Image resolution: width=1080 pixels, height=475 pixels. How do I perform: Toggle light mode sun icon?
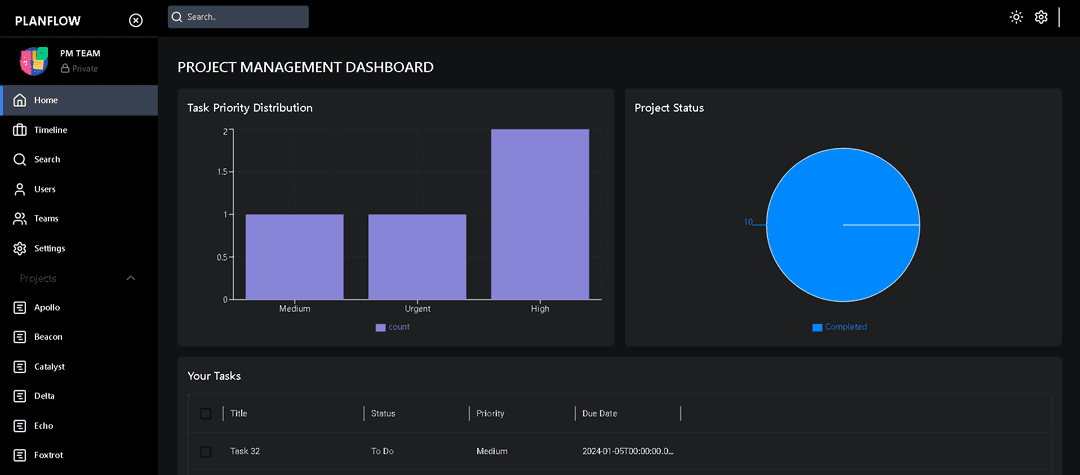tap(1016, 17)
